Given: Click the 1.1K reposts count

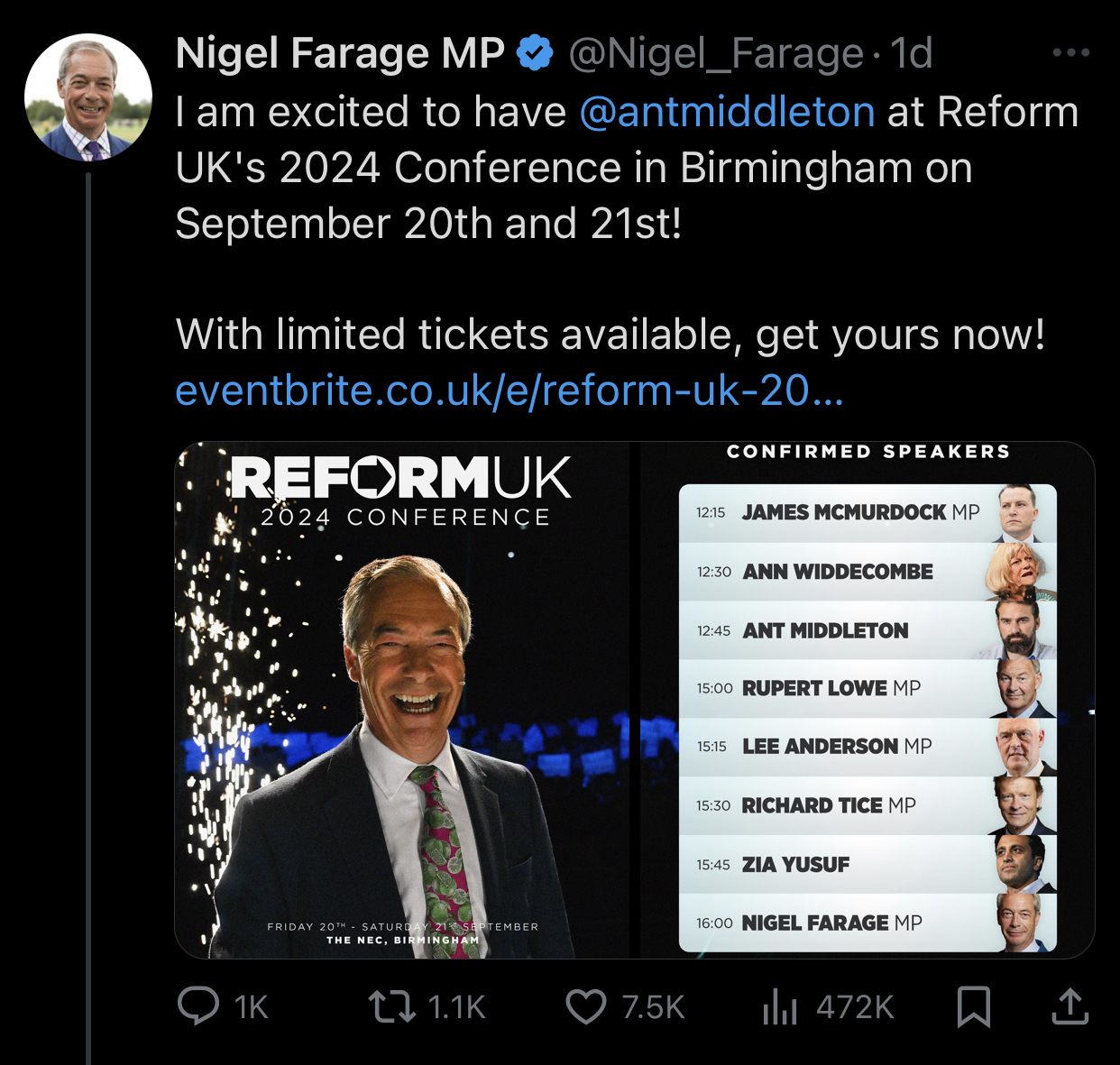Looking at the screenshot, I should [457, 1007].
